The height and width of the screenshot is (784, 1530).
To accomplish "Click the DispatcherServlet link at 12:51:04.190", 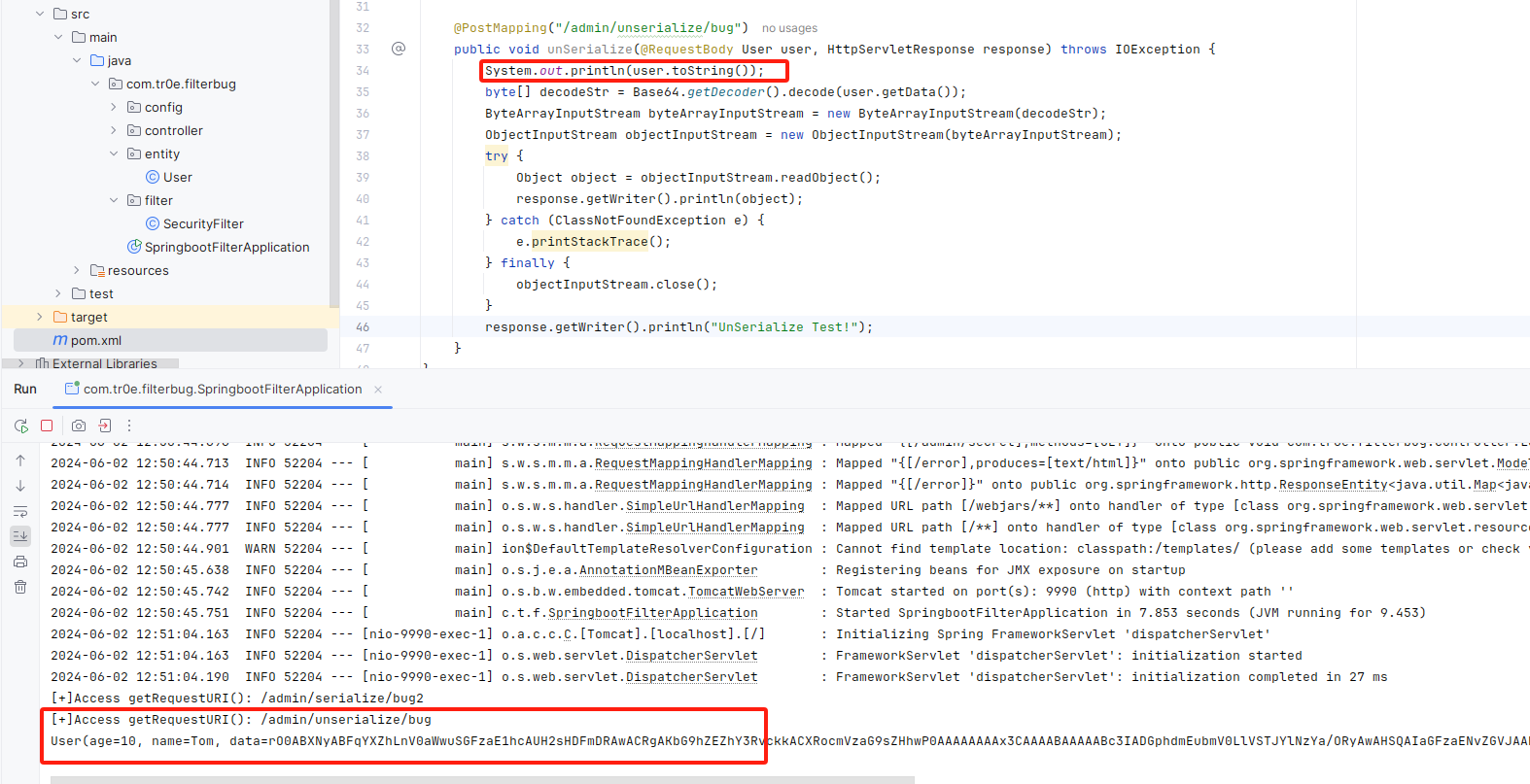I will coord(691,677).
